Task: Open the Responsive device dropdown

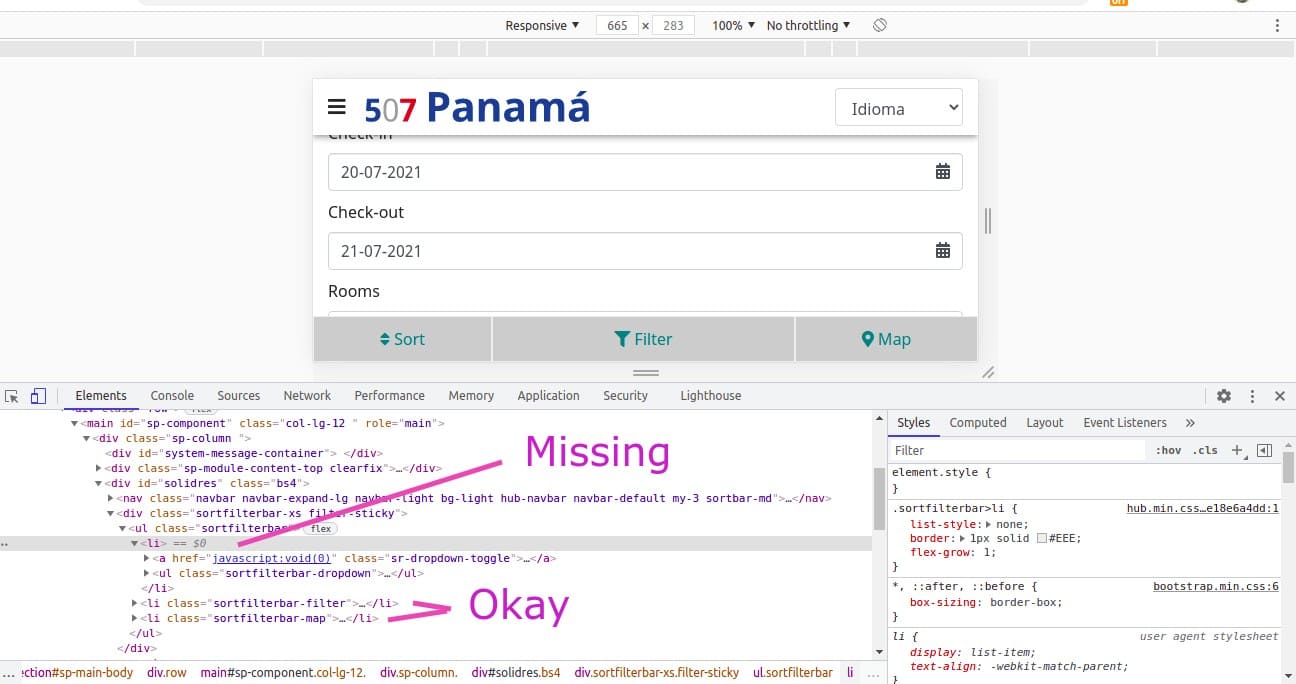Action: (542, 25)
